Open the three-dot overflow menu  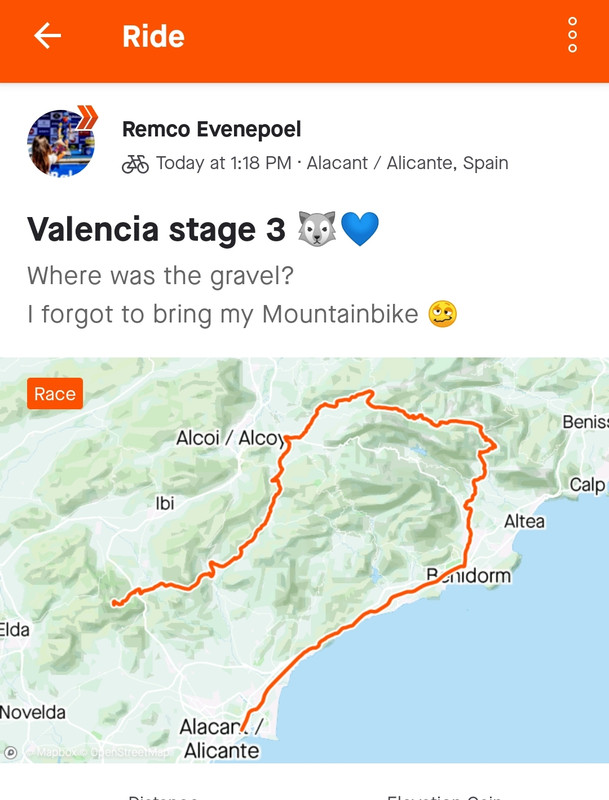(x=572, y=36)
